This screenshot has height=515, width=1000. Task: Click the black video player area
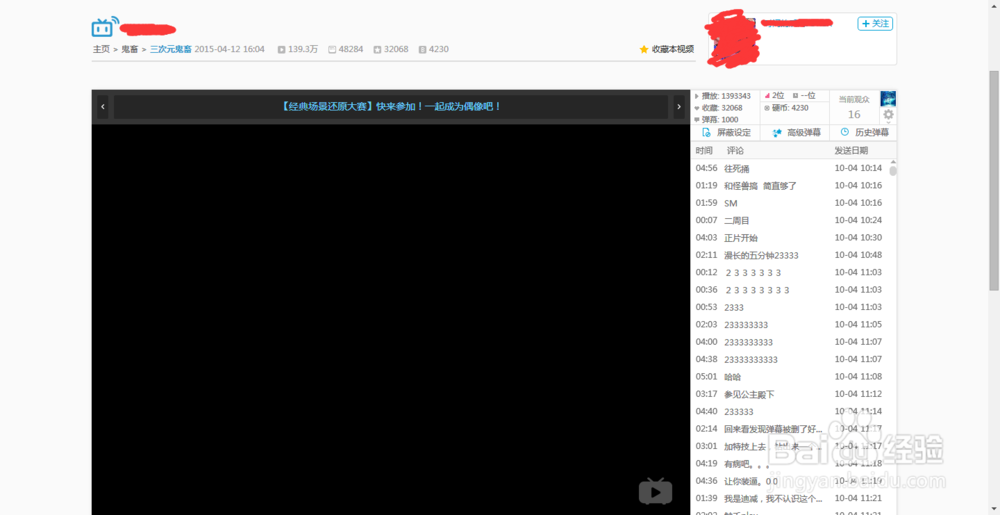coord(390,319)
